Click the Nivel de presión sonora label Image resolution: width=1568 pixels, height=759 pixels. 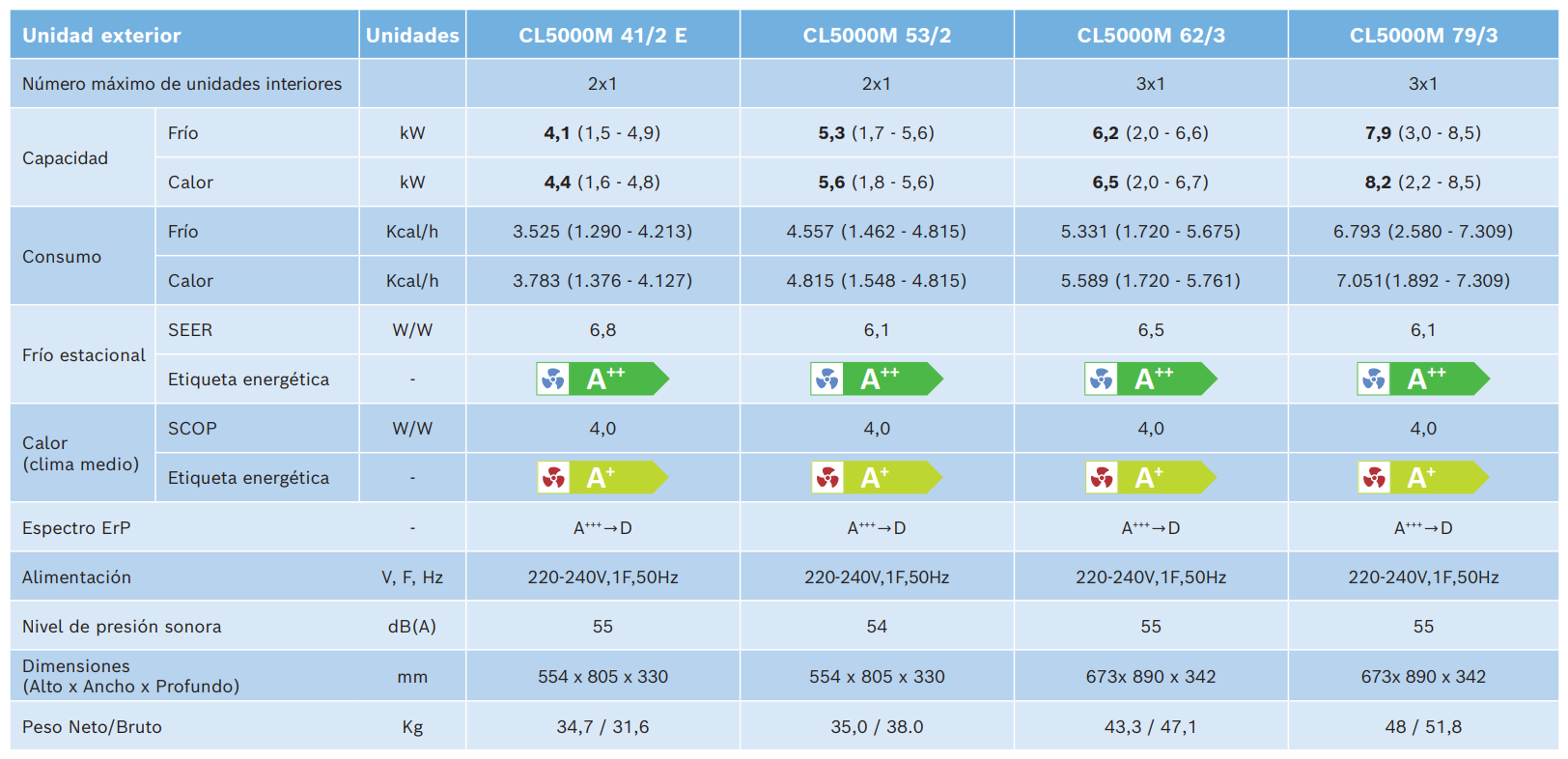click(x=122, y=627)
